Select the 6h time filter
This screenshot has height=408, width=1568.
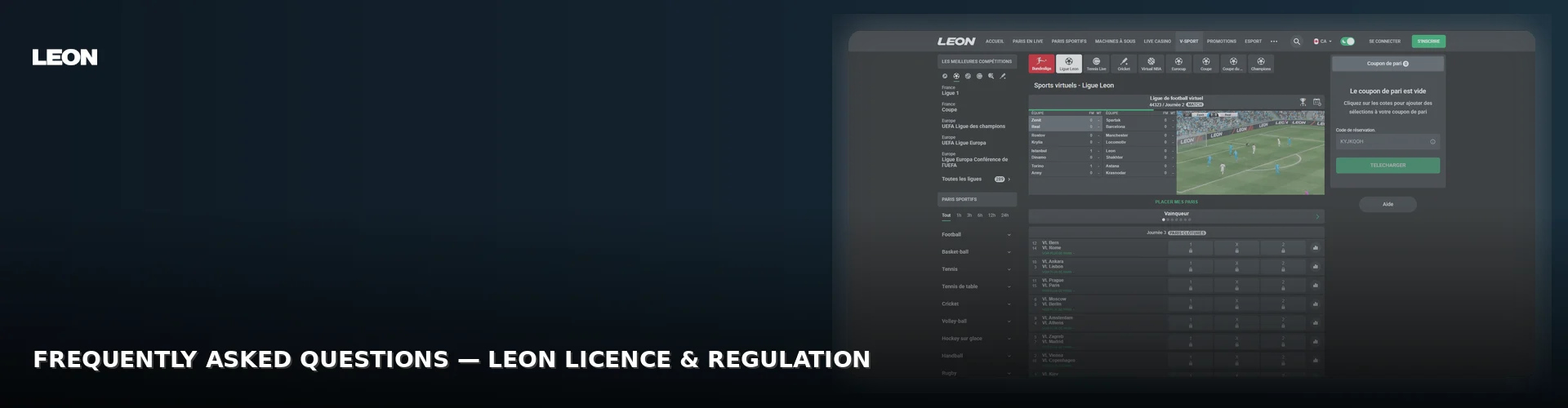tap(980, 215)
